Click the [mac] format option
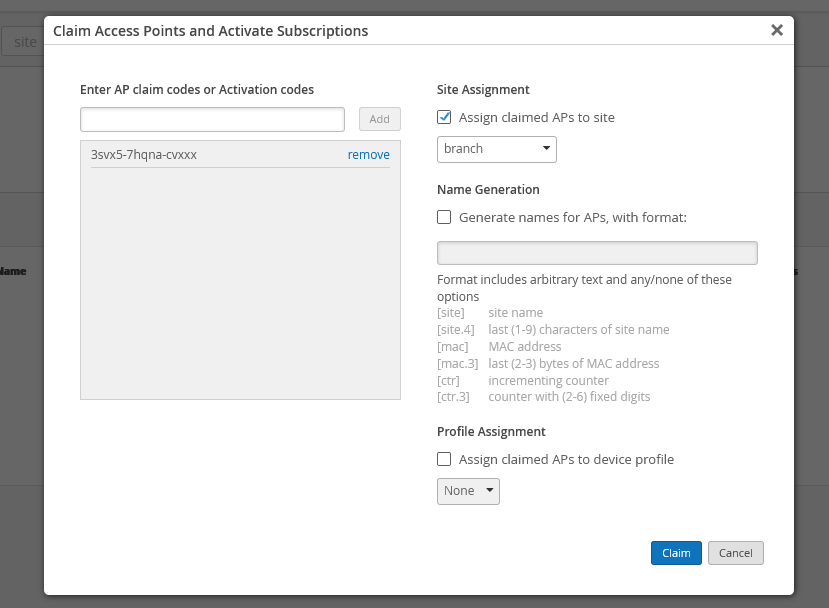This screenshot has width=829, height=608. pyautogui.click(x=451, y=347)
